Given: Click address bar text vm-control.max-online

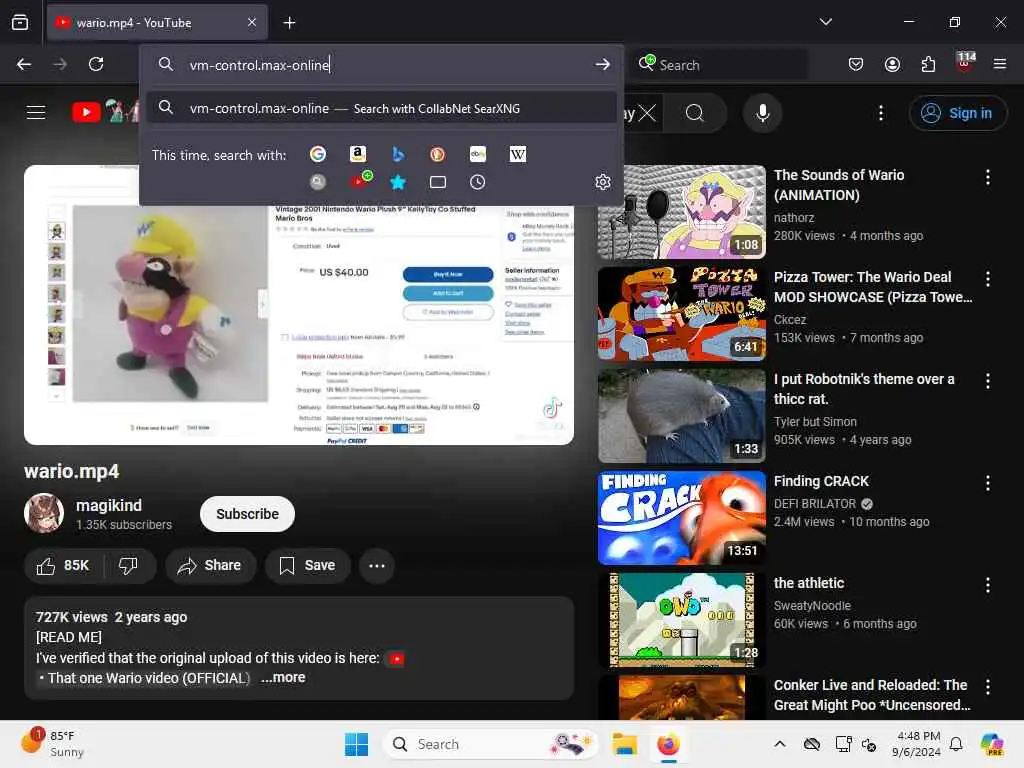Looking at the screenshot, I should (259, 65).
